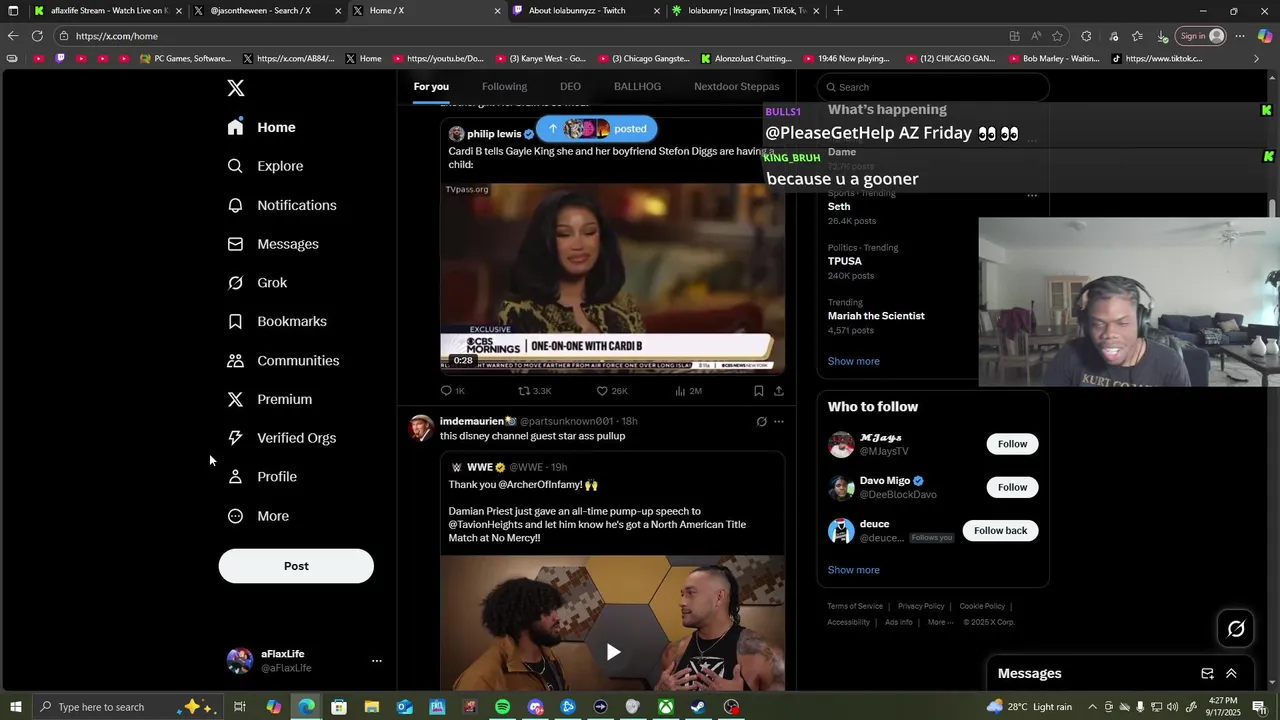Open imdemaurien's profile avatar
This screenshot has height=720, width=1280.
click(x=421, y=428)
